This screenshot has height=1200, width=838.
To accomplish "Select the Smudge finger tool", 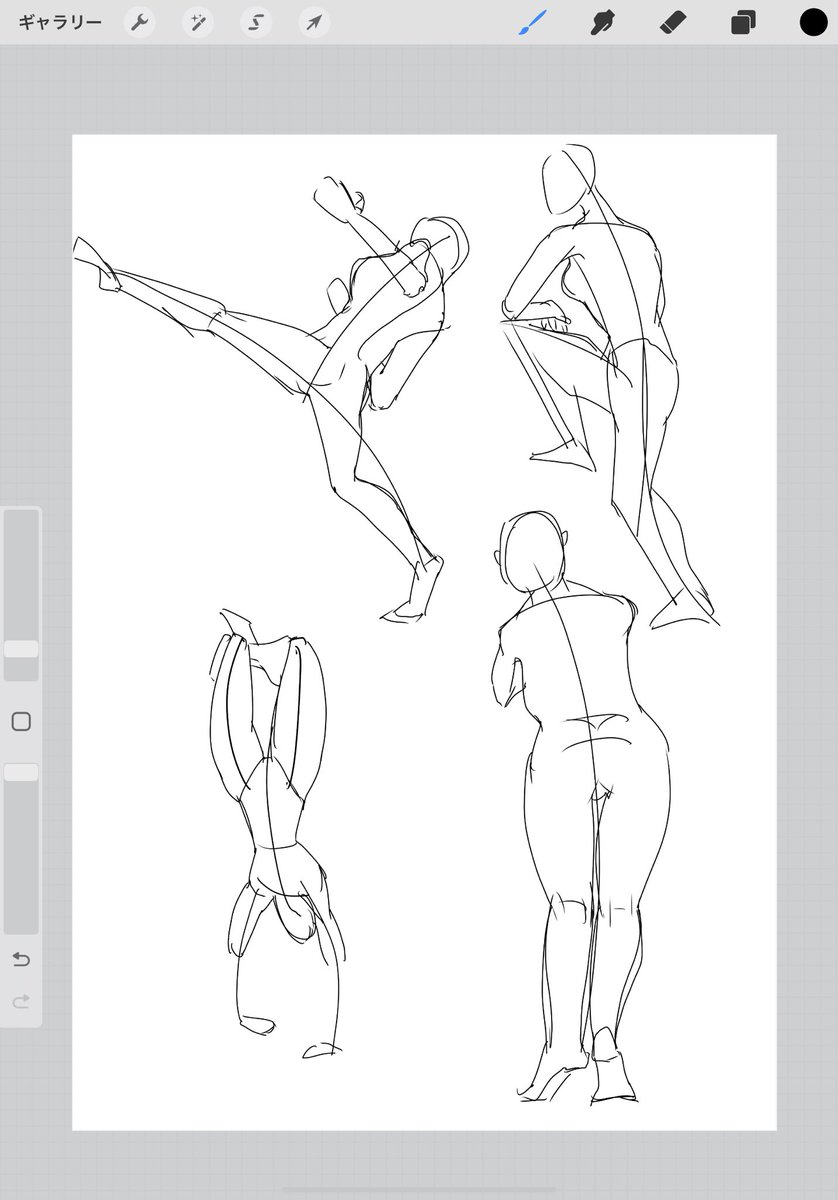I will click(x=602, y=22).
